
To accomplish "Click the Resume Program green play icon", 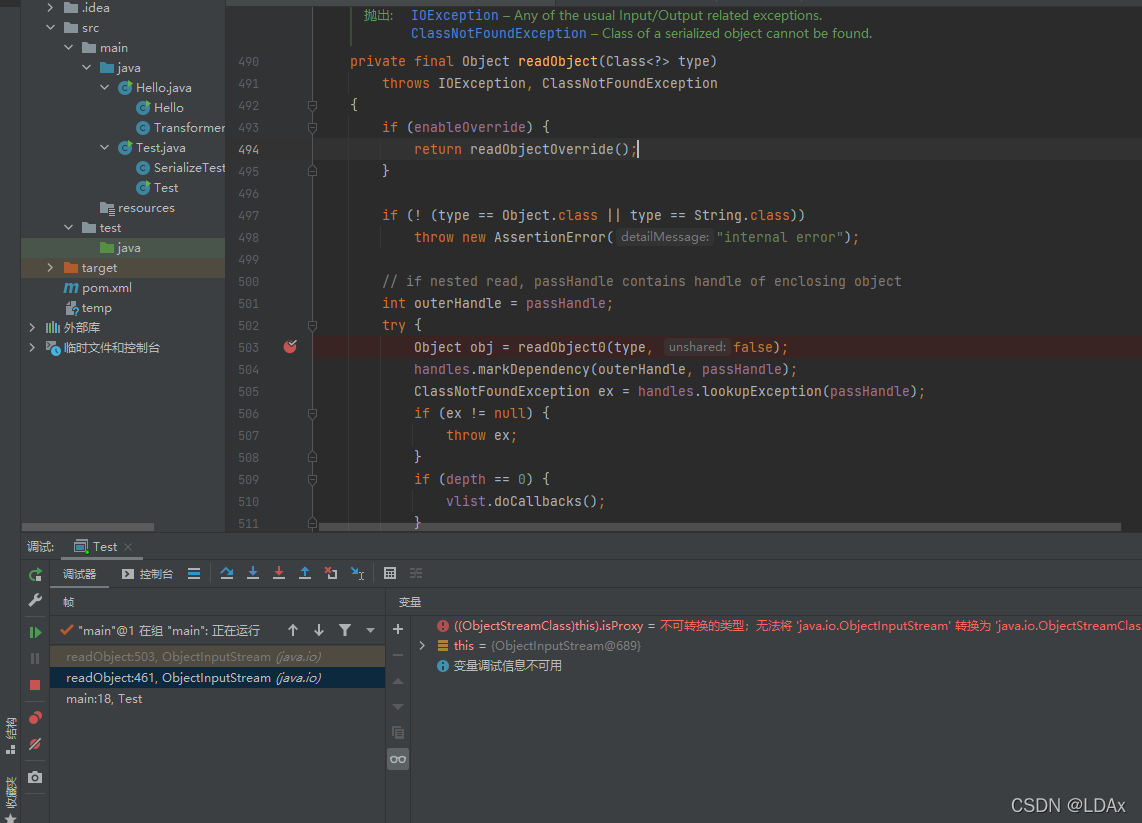I will coord(35,632).
